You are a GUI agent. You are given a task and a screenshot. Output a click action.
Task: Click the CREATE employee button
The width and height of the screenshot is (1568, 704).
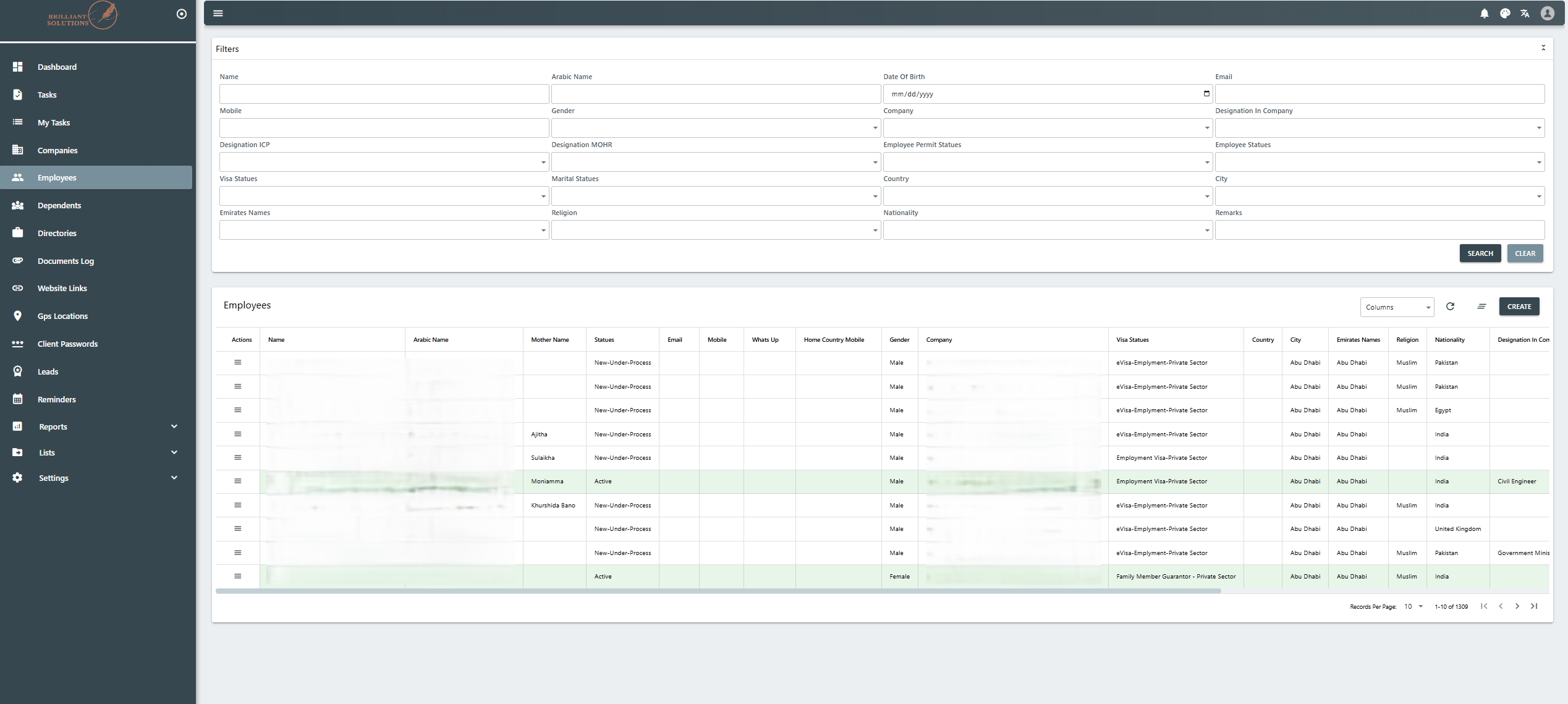click(1519, 307)
